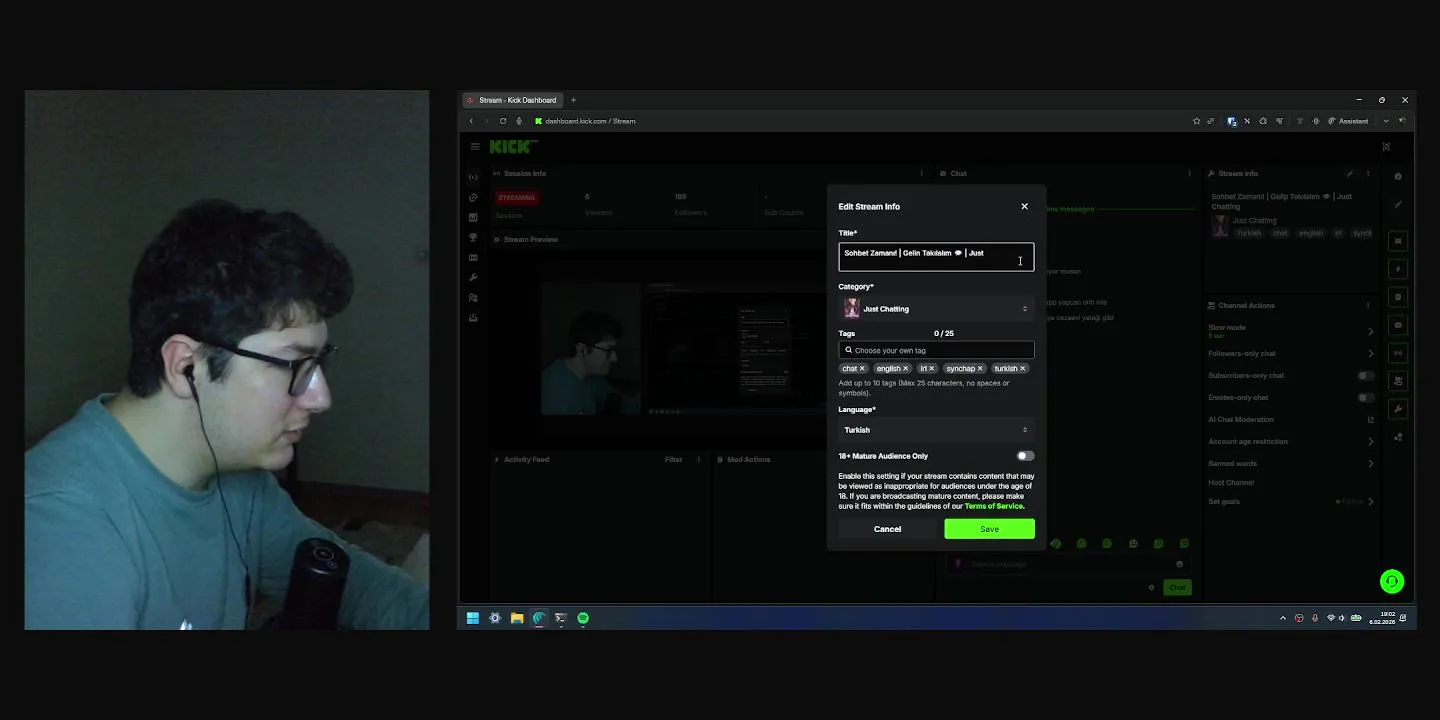Remove the synchap tag
The width and height of the screenshot is (1440, 720).
(980, 368)
